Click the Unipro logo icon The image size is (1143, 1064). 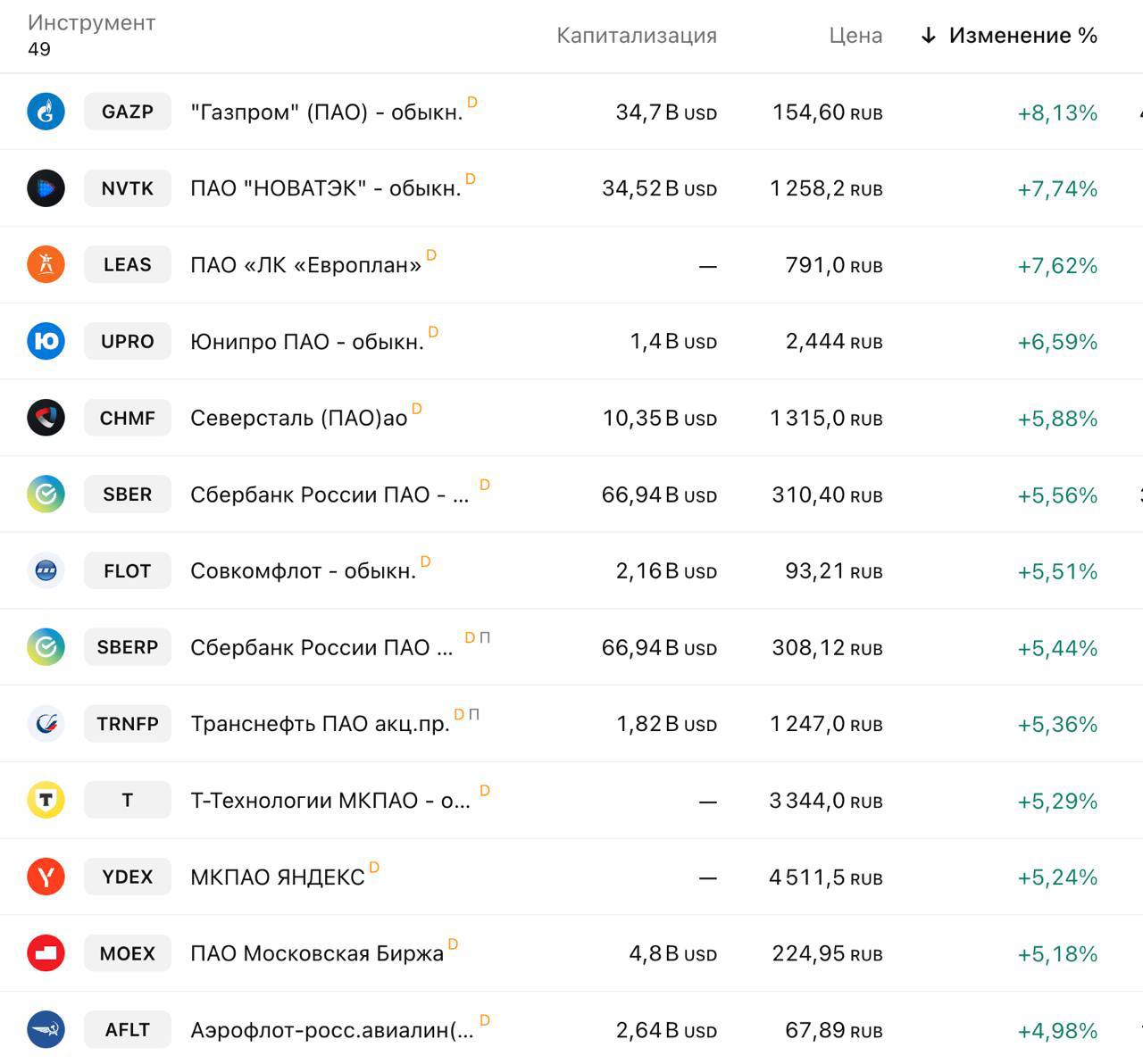point(46,341)
